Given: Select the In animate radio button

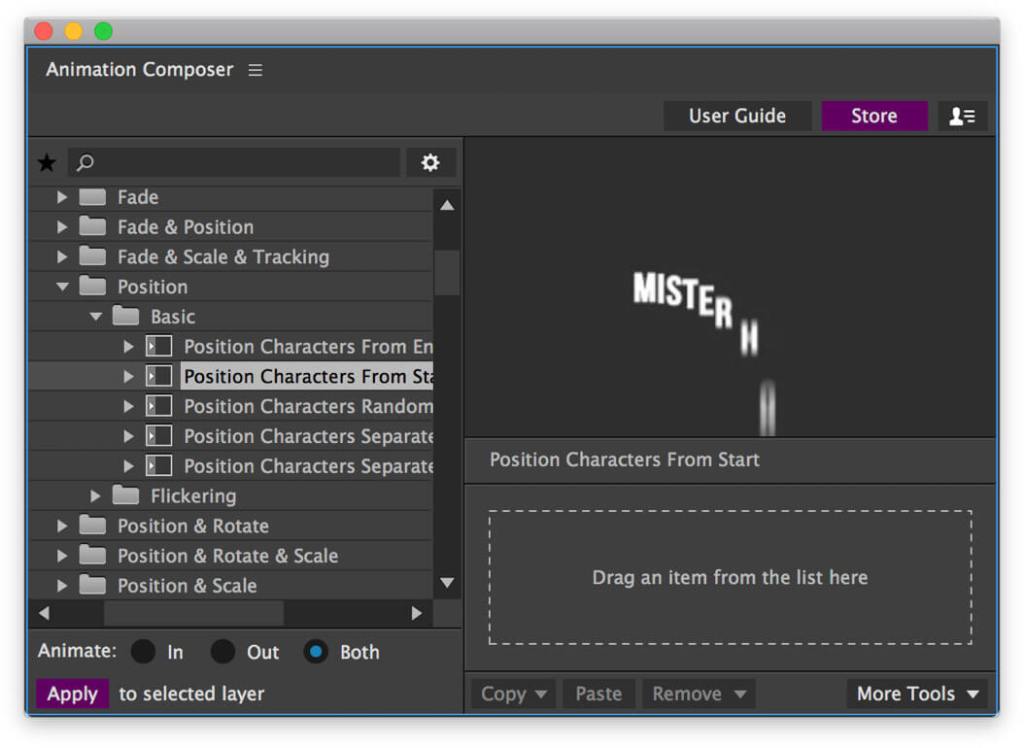Looking at the screenshot, I should pyautogui.click(x=143, y=651).
